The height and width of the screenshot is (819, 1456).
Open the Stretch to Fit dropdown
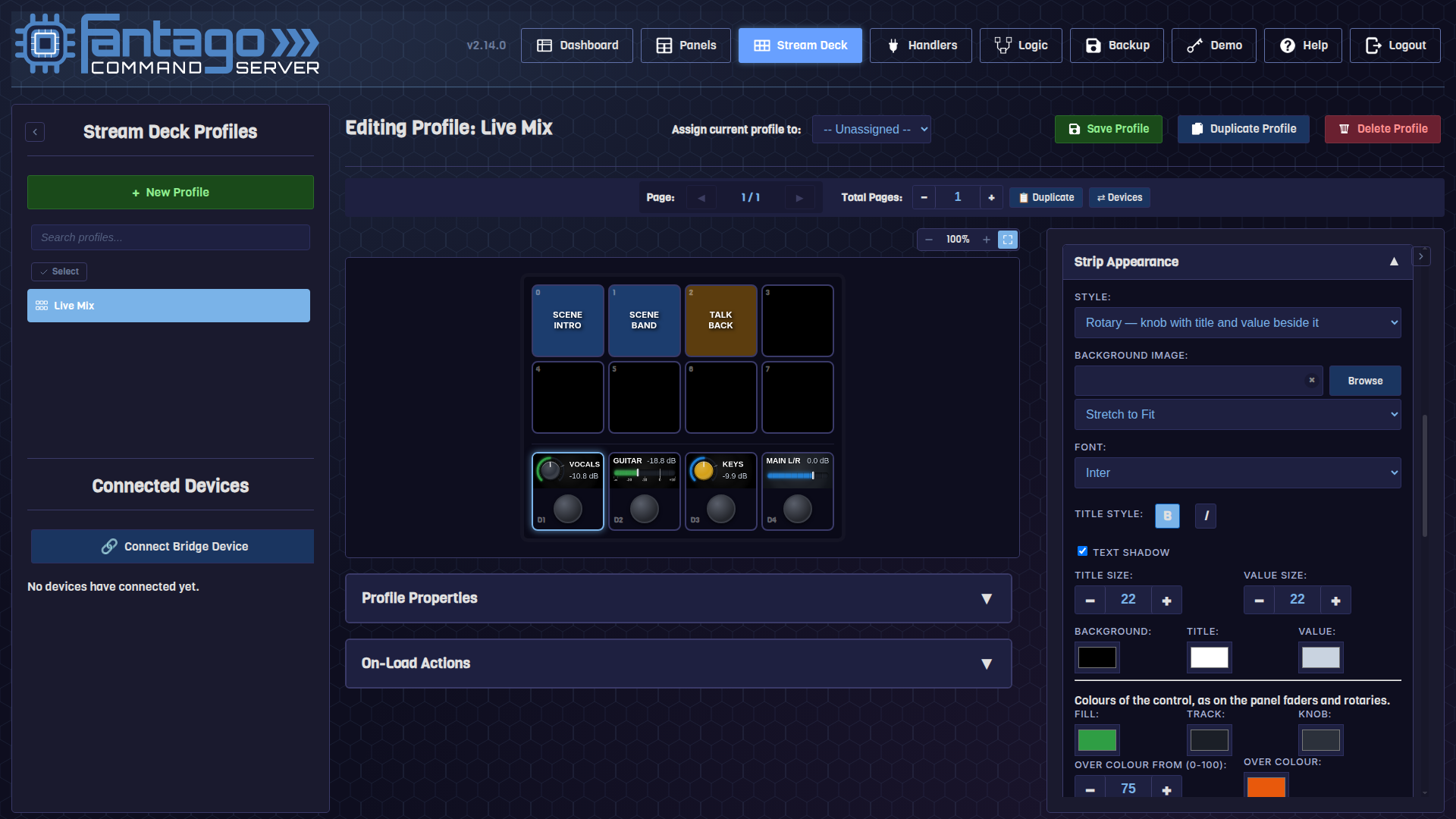(1238, 415)
